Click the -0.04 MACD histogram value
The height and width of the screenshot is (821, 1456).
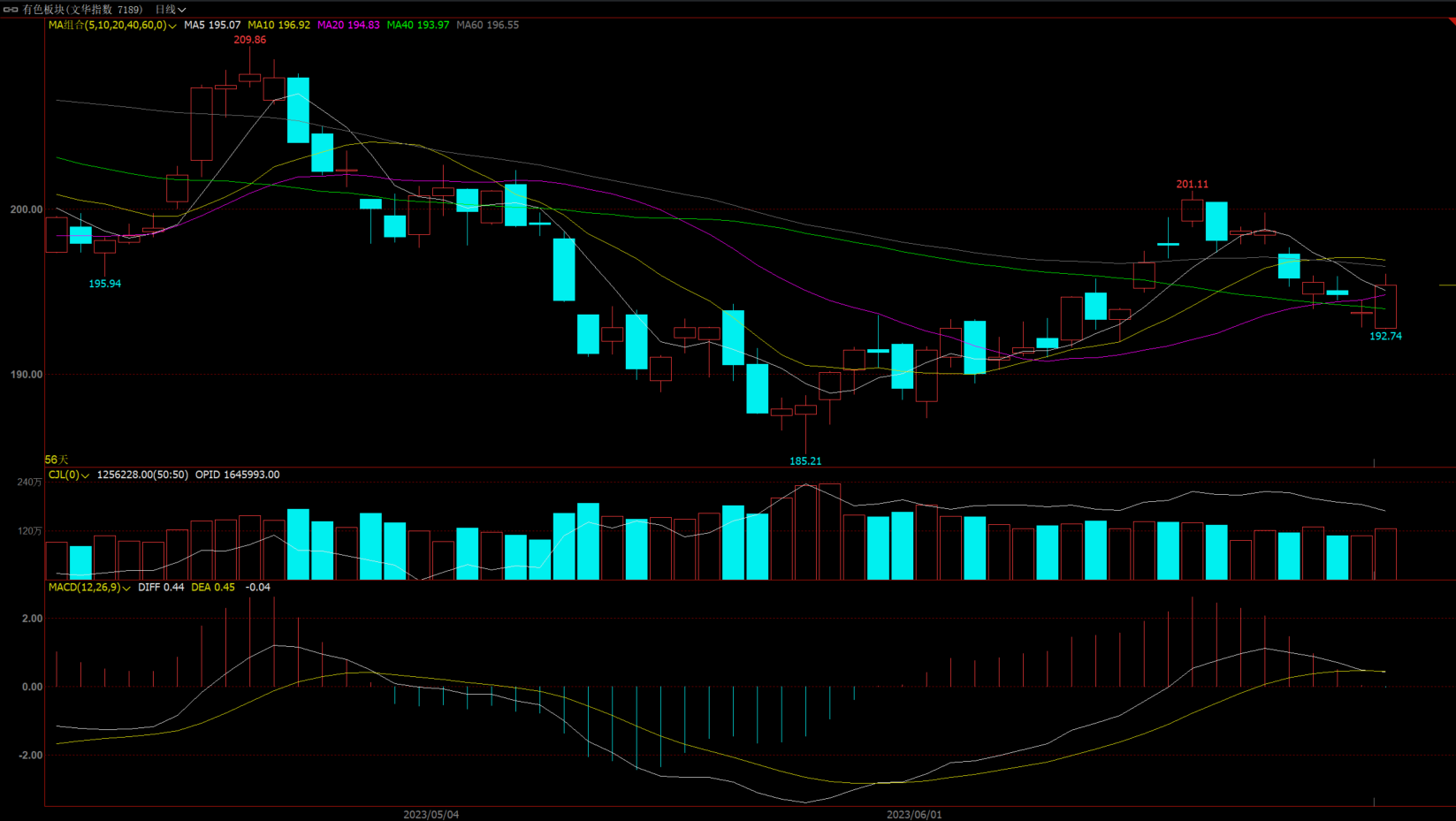(258, 588)
